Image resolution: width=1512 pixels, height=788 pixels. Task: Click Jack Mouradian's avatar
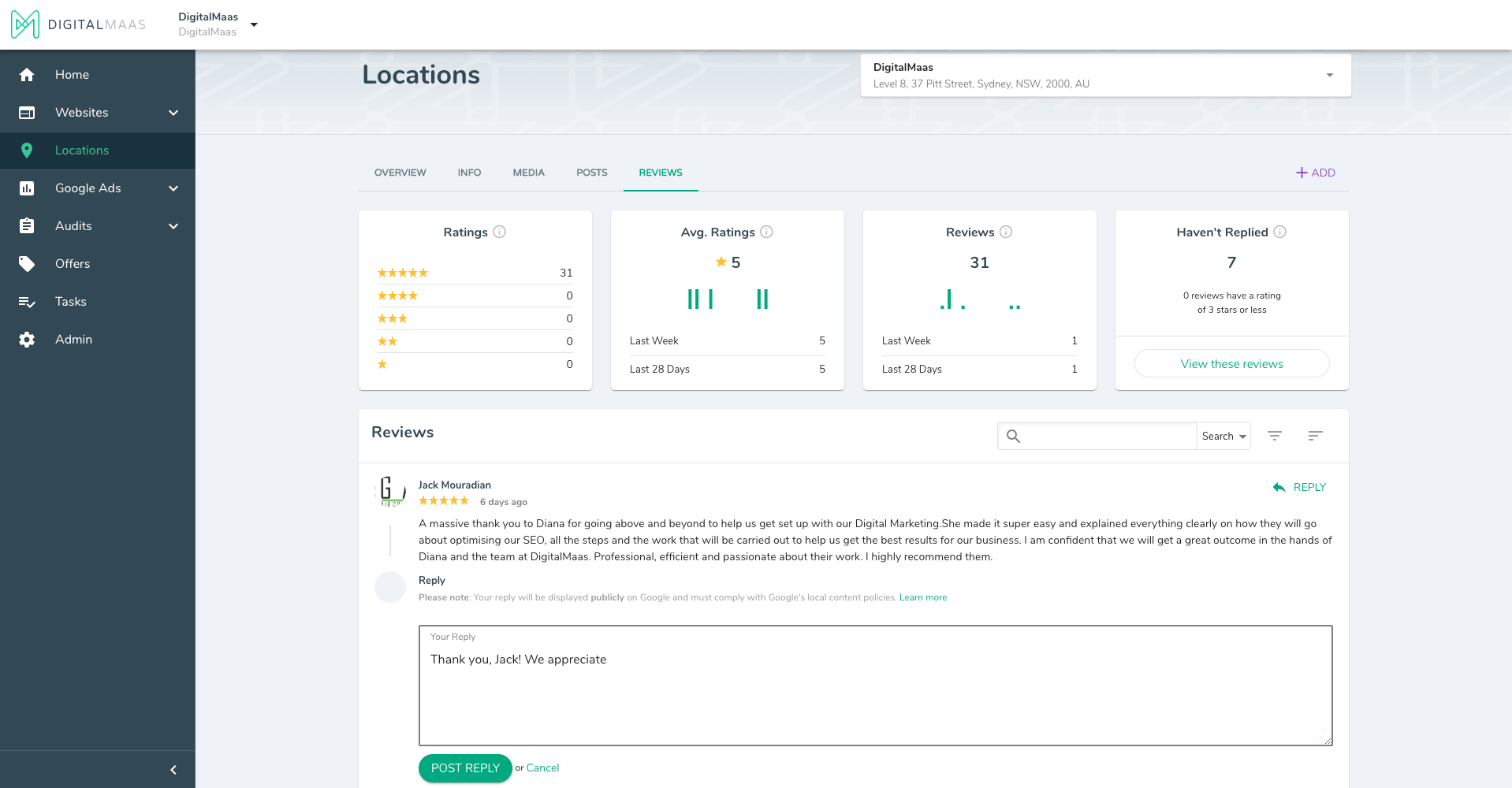(x=390, y=491)
